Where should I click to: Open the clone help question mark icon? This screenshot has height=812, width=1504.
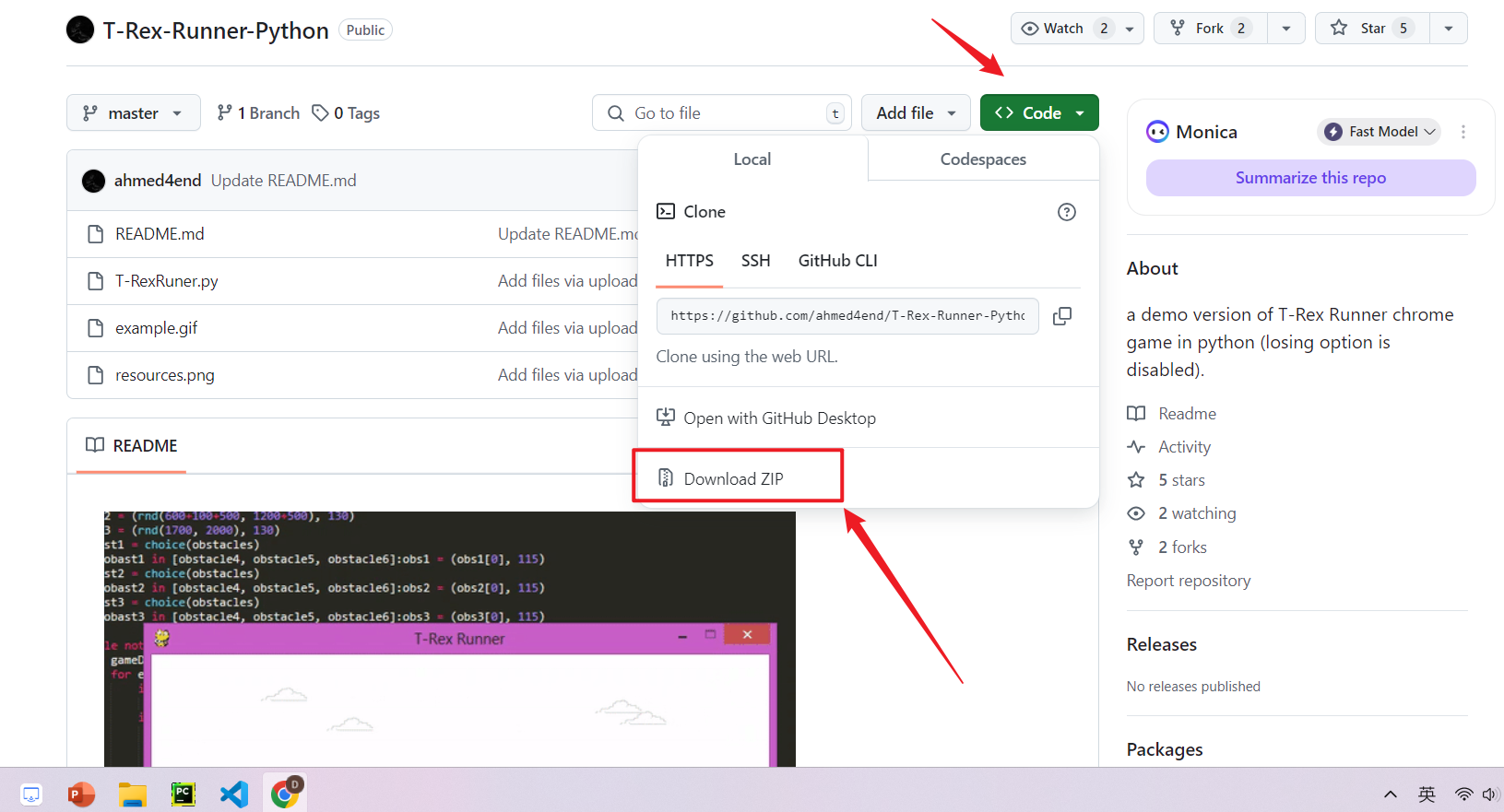point(1067,212)
